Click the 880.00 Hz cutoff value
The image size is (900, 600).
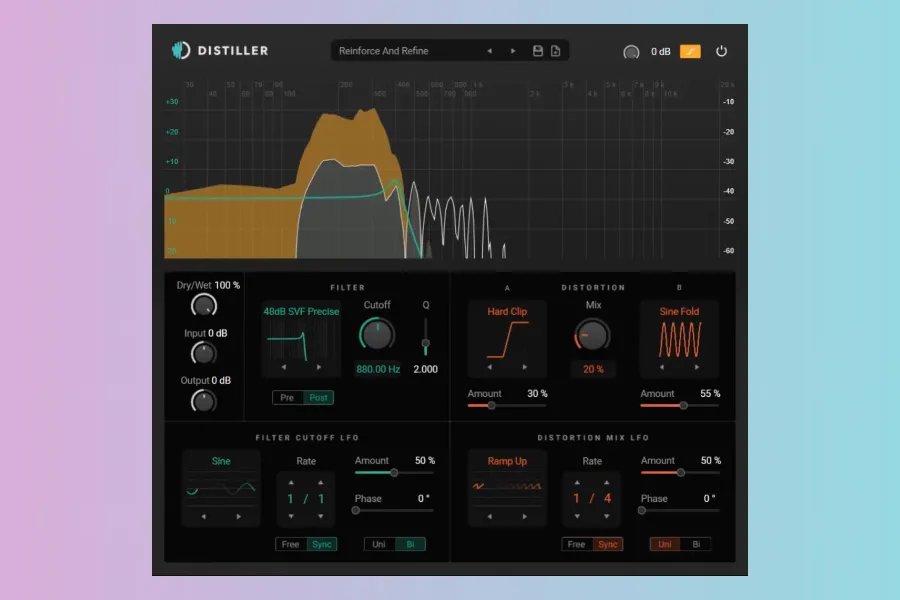(x=378, y=369)
